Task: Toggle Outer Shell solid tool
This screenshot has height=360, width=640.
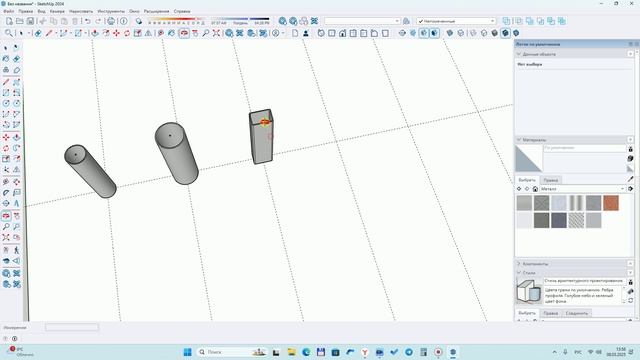Action: coord(506,21)
